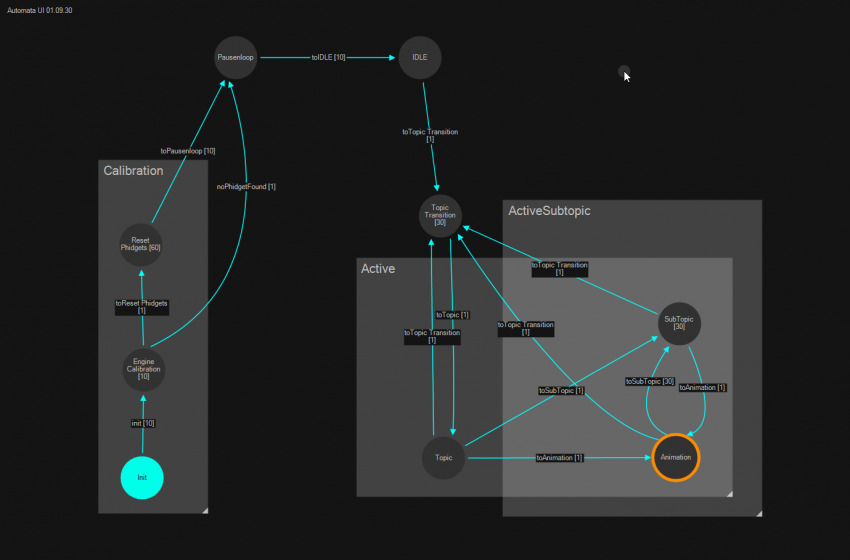Select the toPausenloop [10] transition label

(x=188, y=151)
